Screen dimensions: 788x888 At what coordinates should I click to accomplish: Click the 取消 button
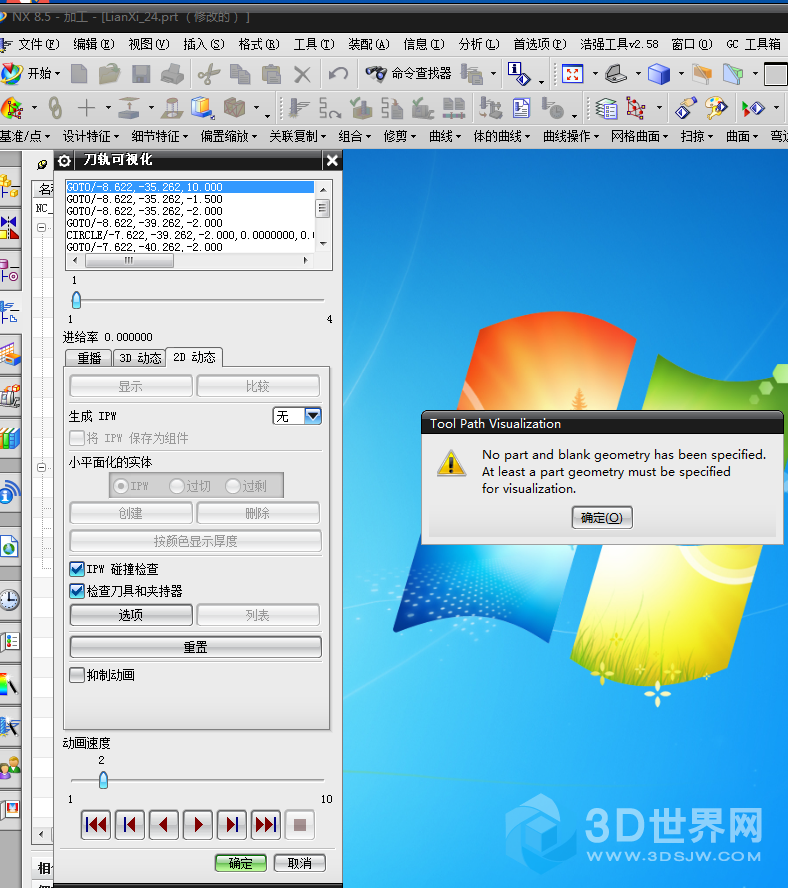coord(300,863)
